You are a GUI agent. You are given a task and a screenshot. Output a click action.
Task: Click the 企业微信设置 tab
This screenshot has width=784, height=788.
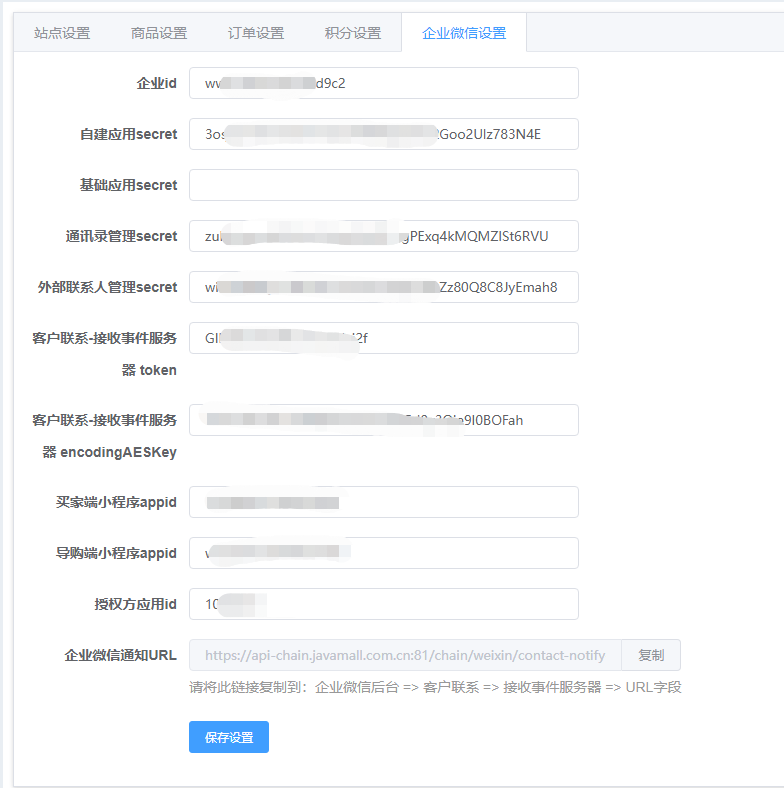(464, 33)
